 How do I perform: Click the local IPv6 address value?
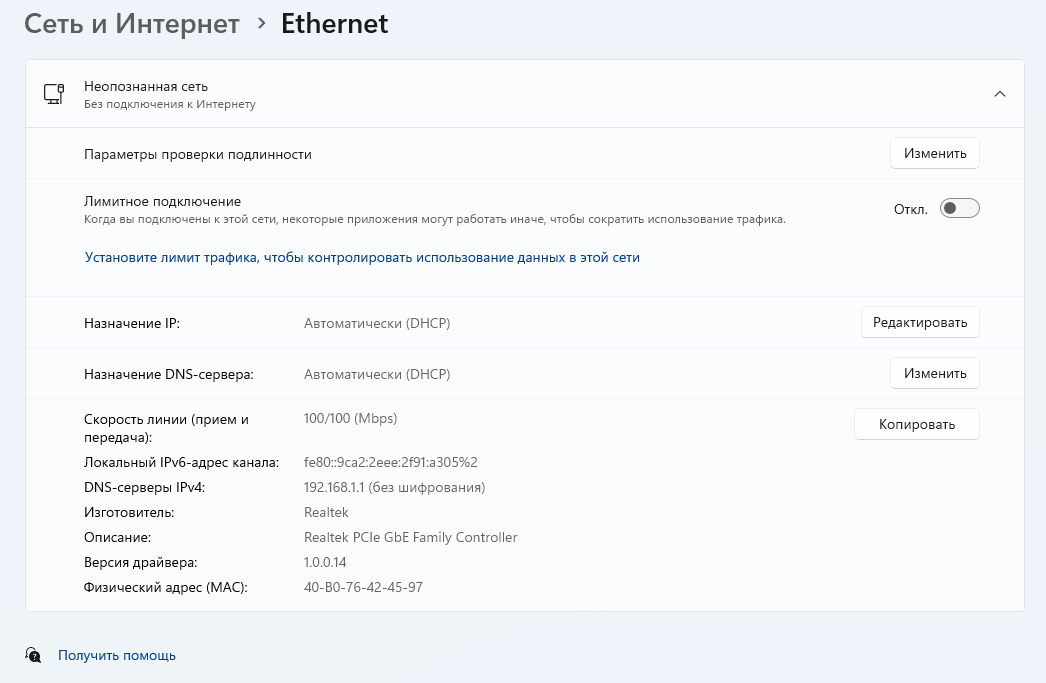[390, 462]
